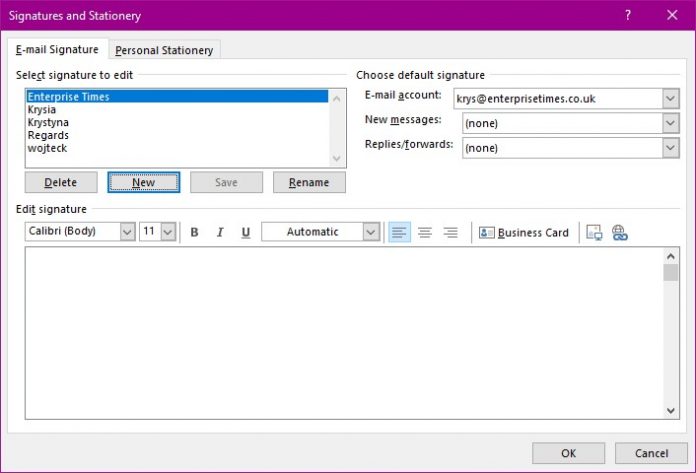Click the Rename signature button

309,182
